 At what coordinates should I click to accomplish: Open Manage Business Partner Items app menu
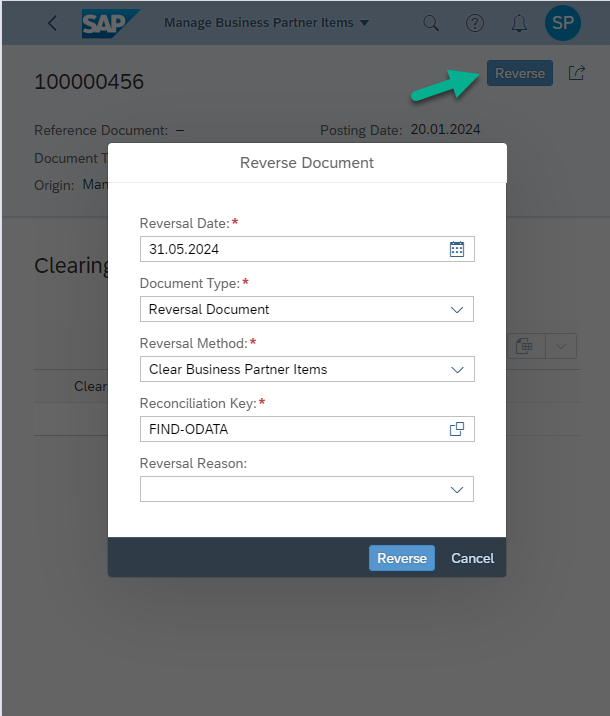tap(267, 23)
